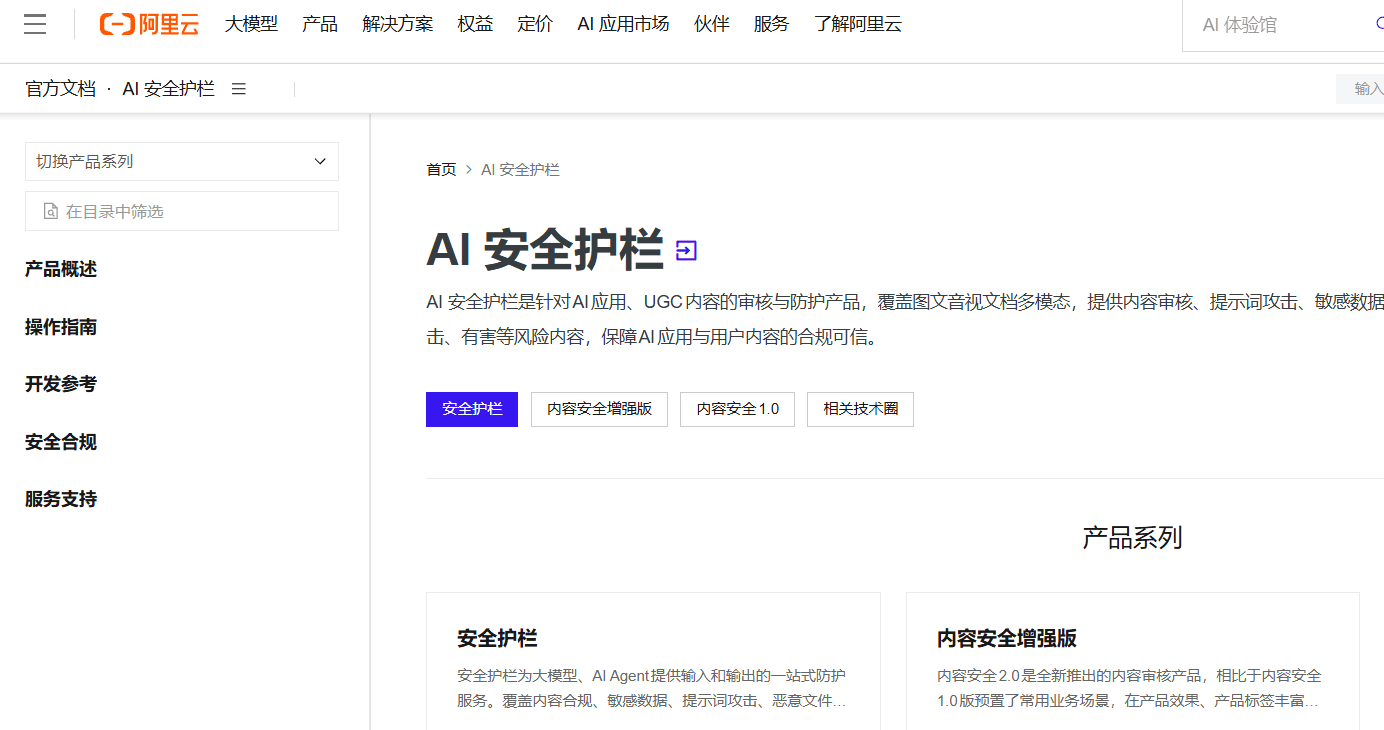
Task: Open the 安全护栏 card heading under 产品系列
Action: pyautogui.click(x=497, y=638)
